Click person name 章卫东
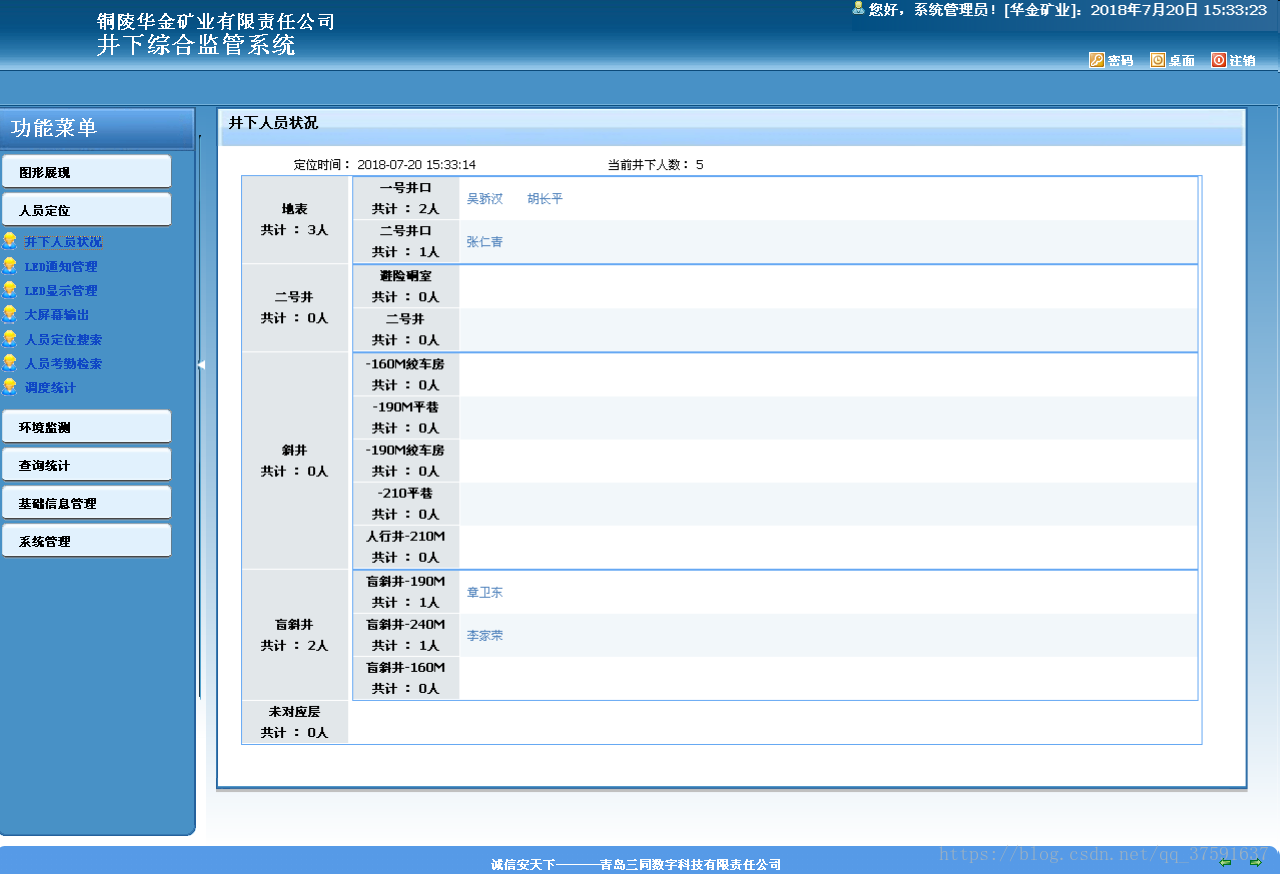This screenshot has width=1280, height=874. [x=485, y=593]
